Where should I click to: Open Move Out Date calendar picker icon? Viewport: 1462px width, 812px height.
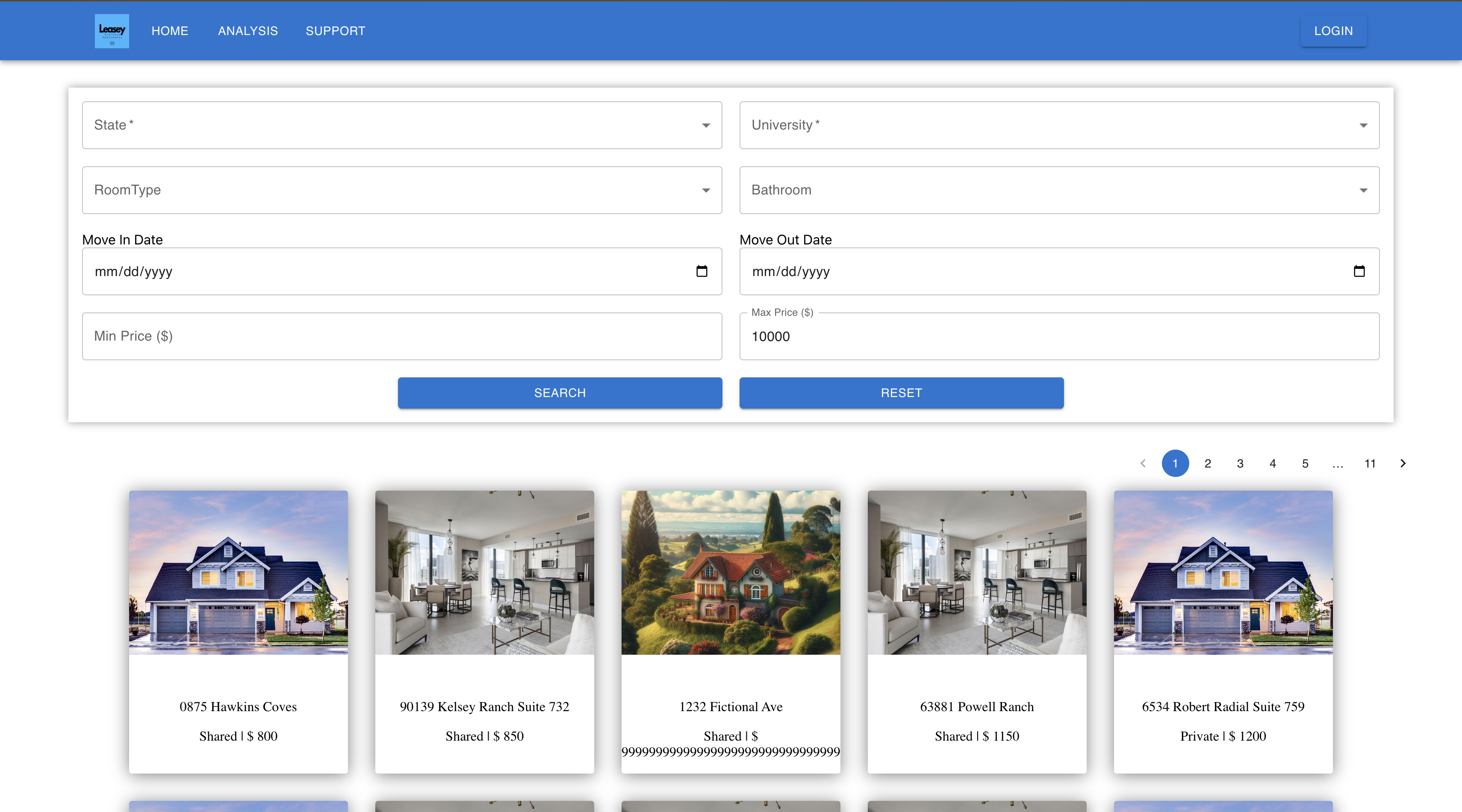[1359, 271]
